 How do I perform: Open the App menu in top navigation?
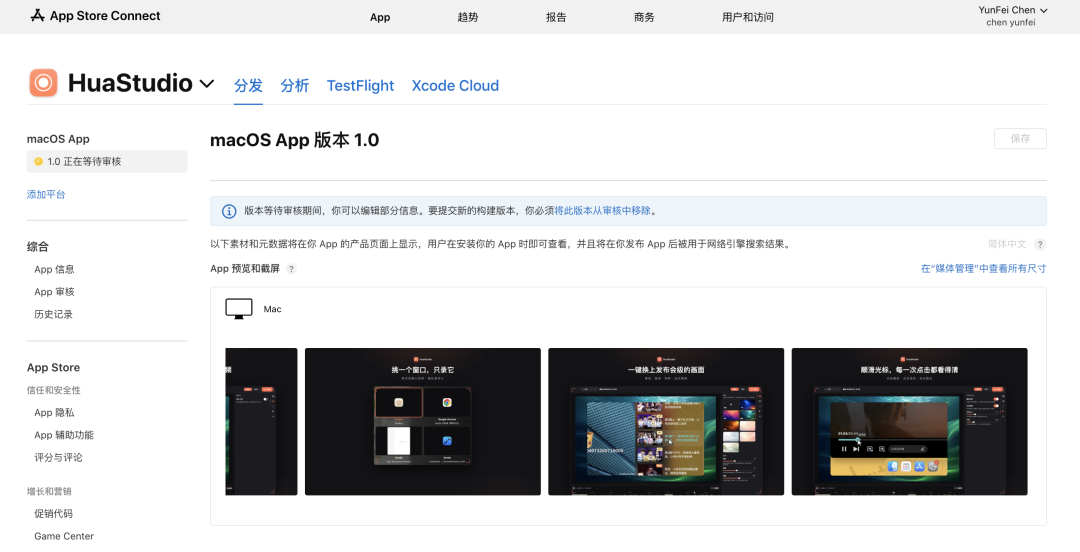coord(380,17)
